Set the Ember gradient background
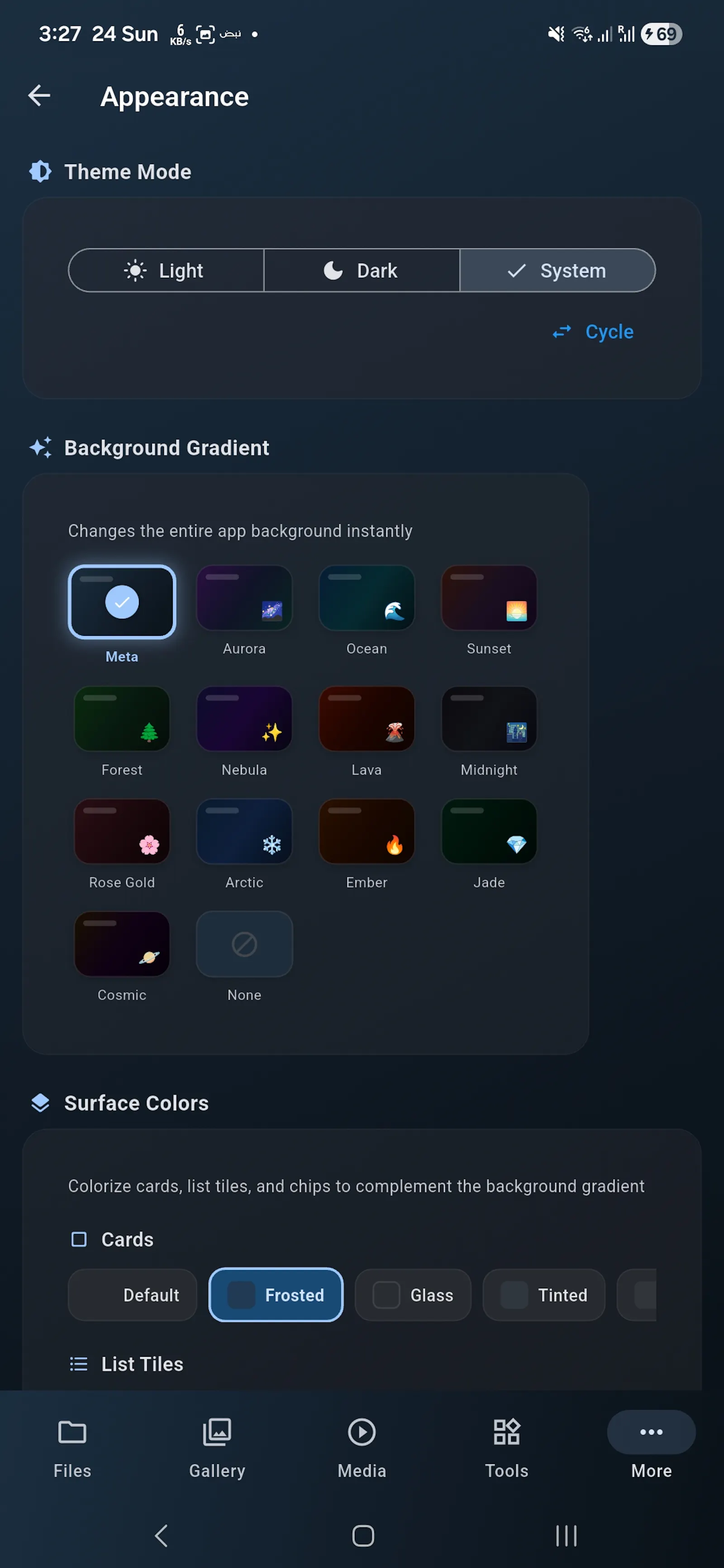 pyautogui.click(x=367, y=831)
